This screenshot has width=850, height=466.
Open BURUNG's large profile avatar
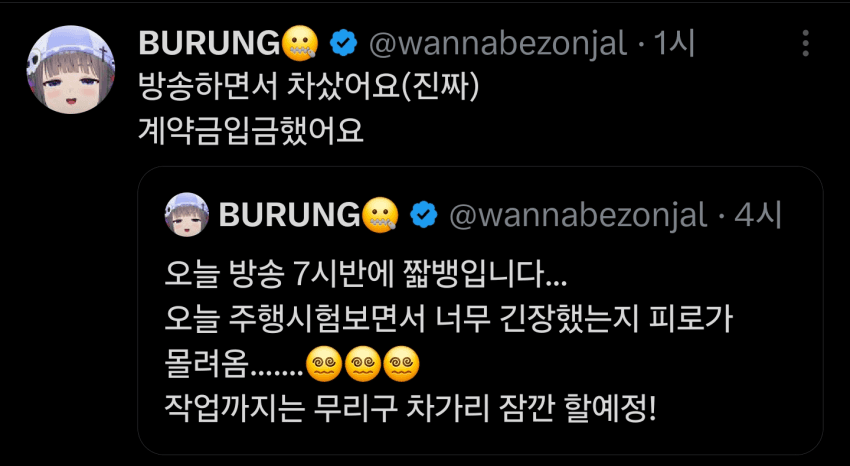point(70,69)
